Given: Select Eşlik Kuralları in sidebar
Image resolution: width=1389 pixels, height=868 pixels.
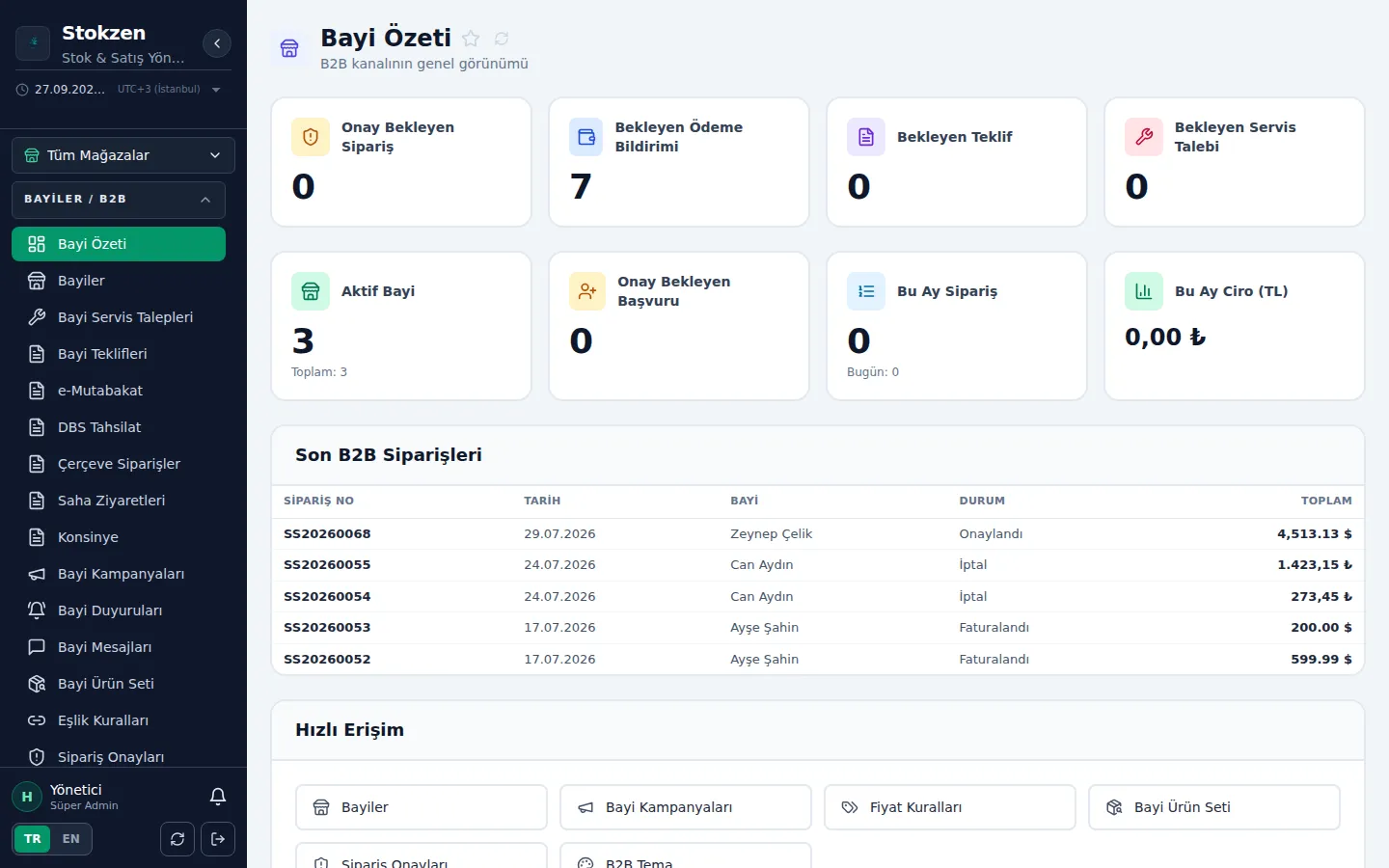Looking at the screenshot, I should click(119, 720).
